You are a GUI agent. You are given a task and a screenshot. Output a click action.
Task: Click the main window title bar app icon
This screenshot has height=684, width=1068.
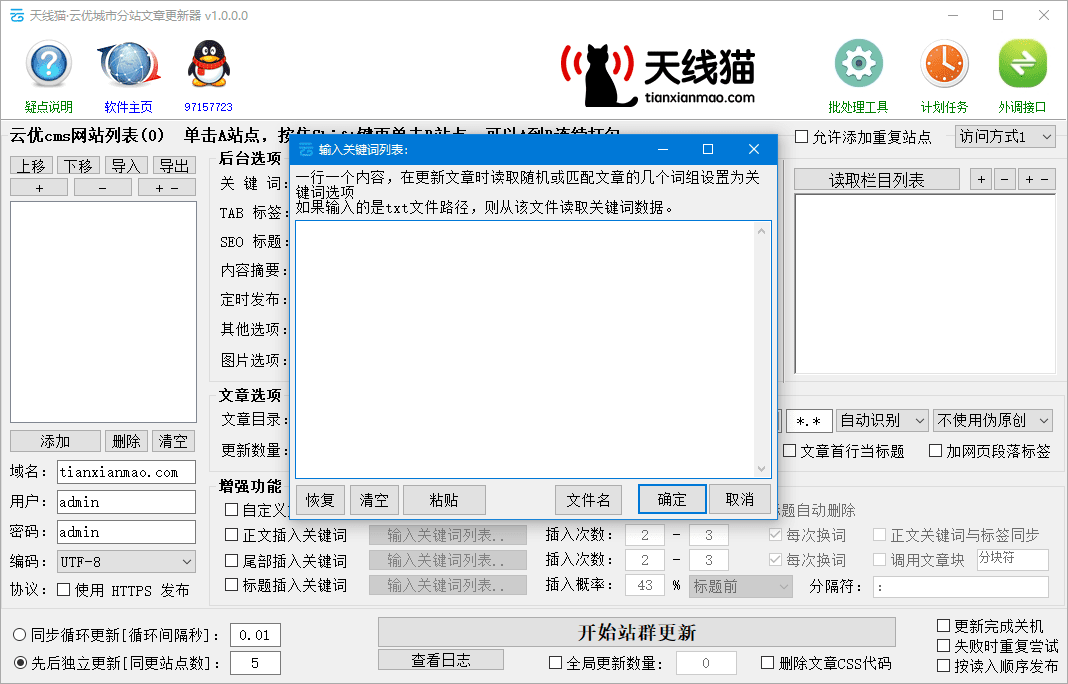tap(17, 15)
